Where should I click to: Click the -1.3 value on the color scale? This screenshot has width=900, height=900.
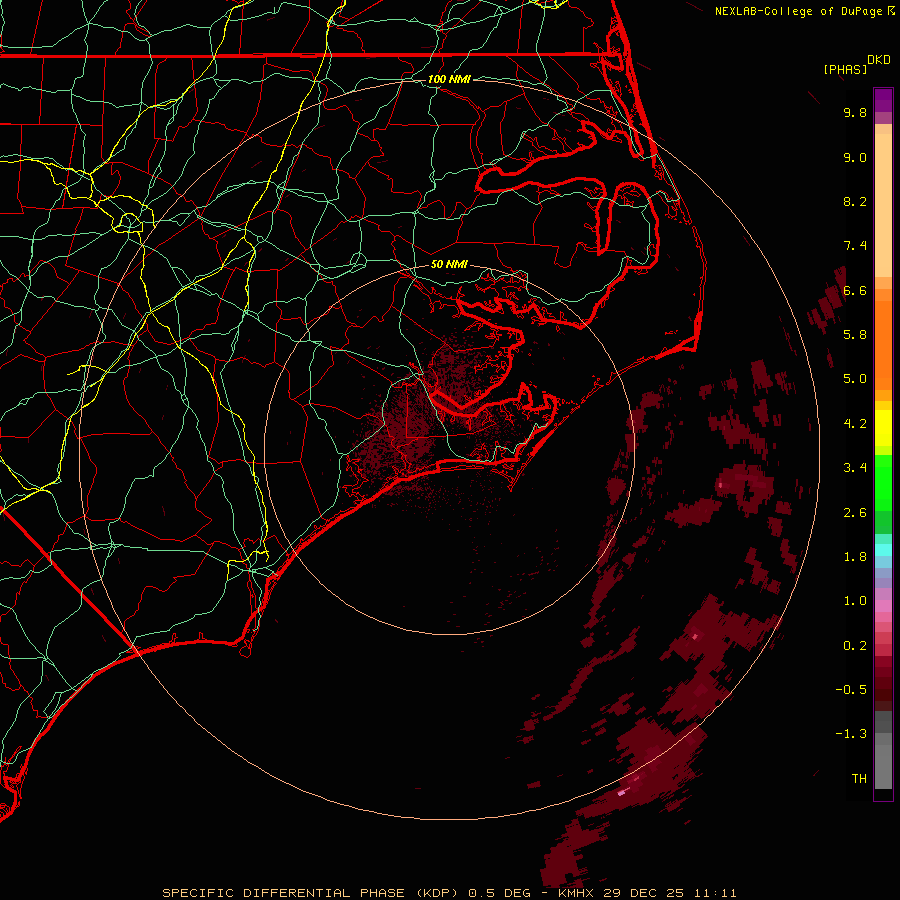(x=851, y=734)
